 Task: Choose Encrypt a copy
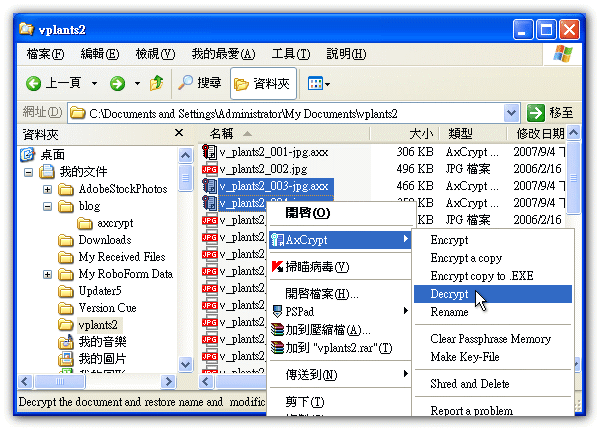pyautogui.click(x=493, y=258)
